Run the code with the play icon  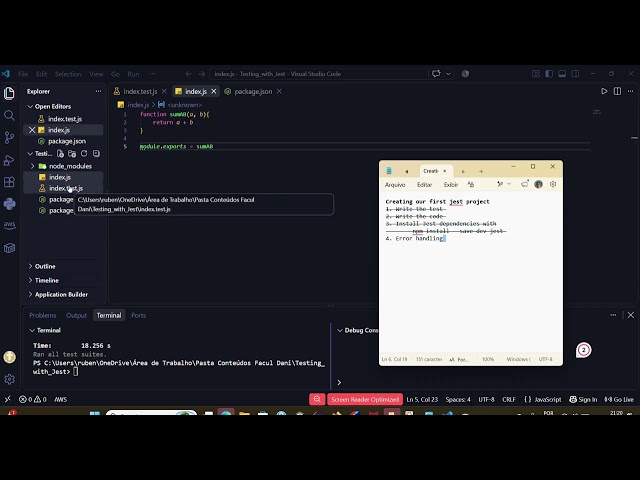click(604, 91)
